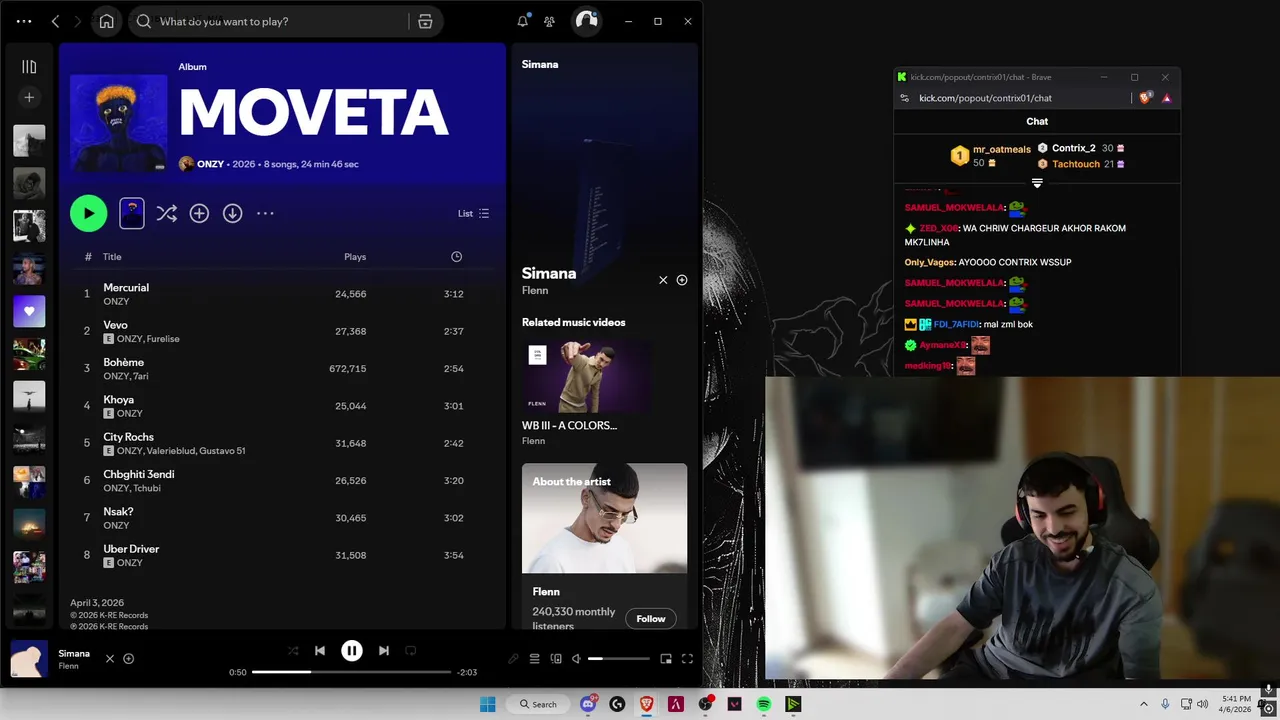Image resolution: width=1280 pixels, height=720 pixels.
Task: Add Simana to Liked Songs in side panel
Action: point(682,280)
